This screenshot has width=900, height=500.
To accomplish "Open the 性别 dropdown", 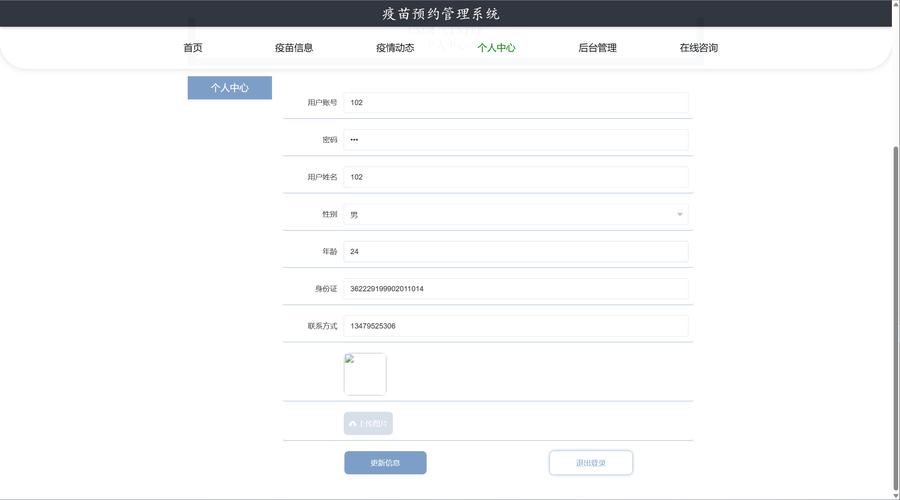I will coord(515,214).
